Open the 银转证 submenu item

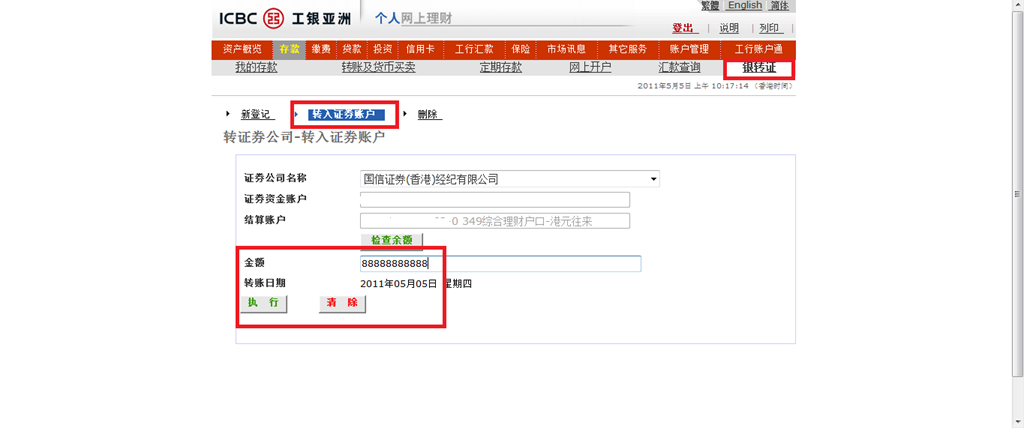759,68
